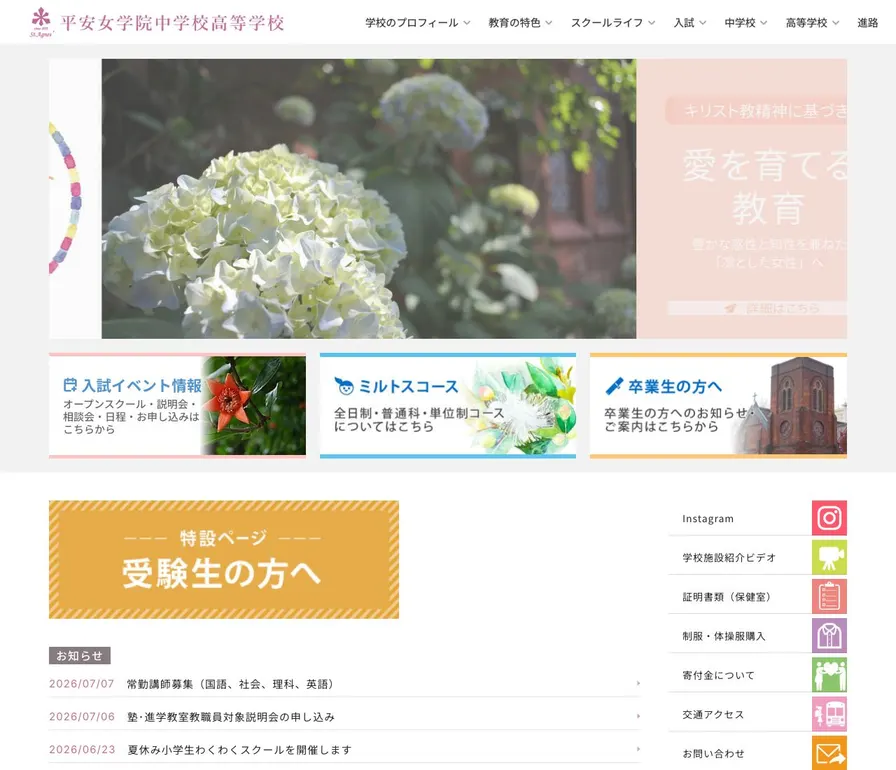Open the 証明書類（保健室） link
Image resolution: width=896 pixels, height=770 pixels.
727,597
